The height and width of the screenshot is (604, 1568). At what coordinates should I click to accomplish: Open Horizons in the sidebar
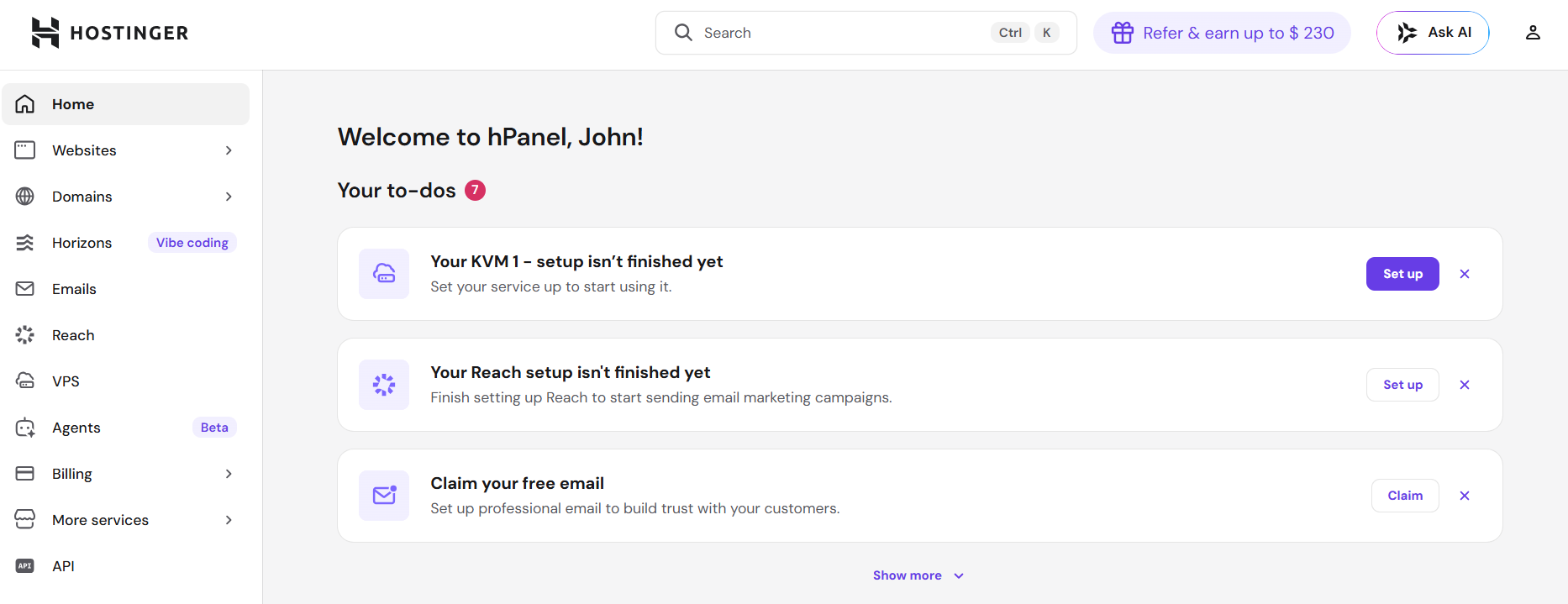(126, 243)
